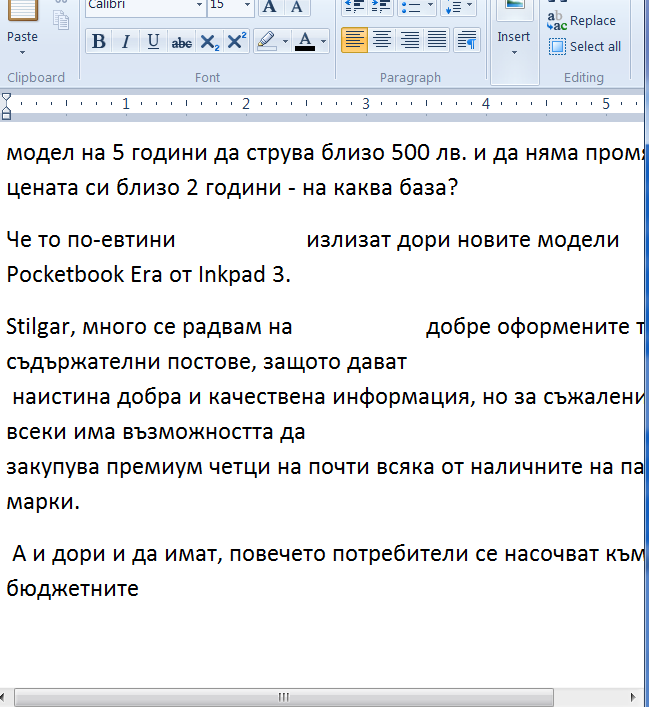This screenshot has width=649, height=707.
Task: Toggle bold formatting
Action: [x=98, y=42]
